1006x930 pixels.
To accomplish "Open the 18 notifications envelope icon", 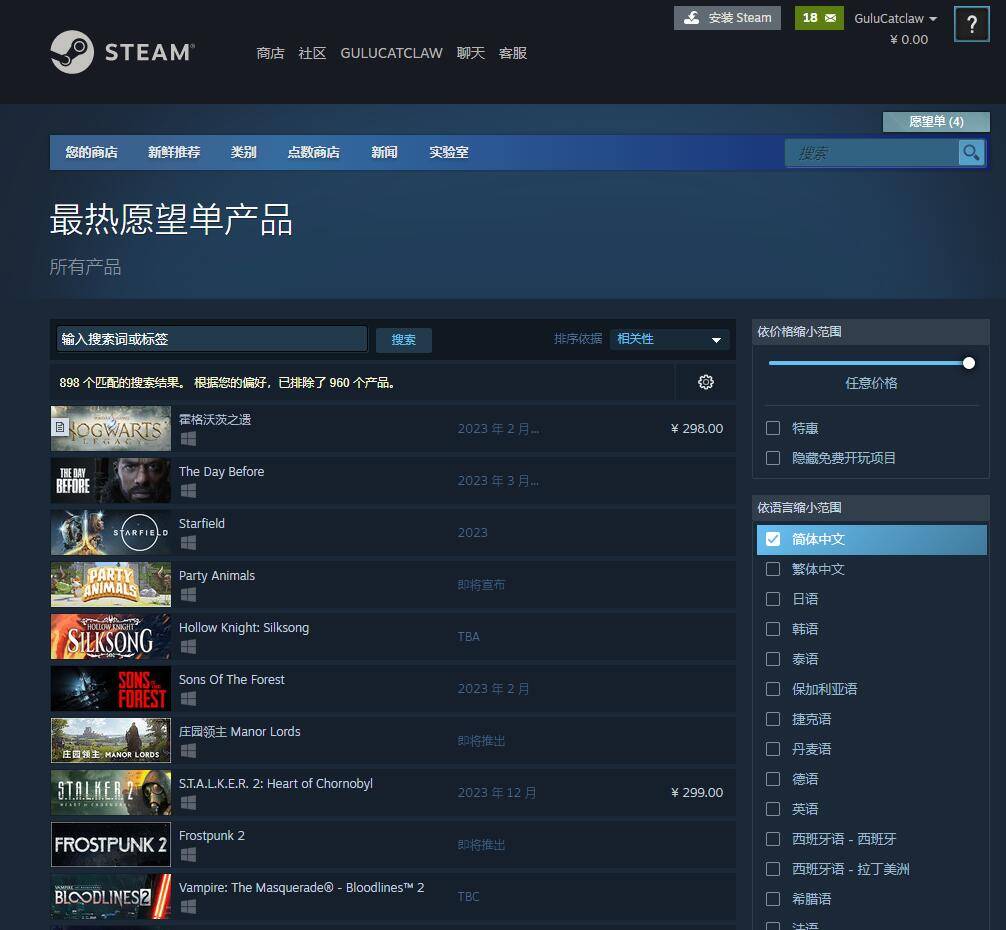I will tap(819, 18).
